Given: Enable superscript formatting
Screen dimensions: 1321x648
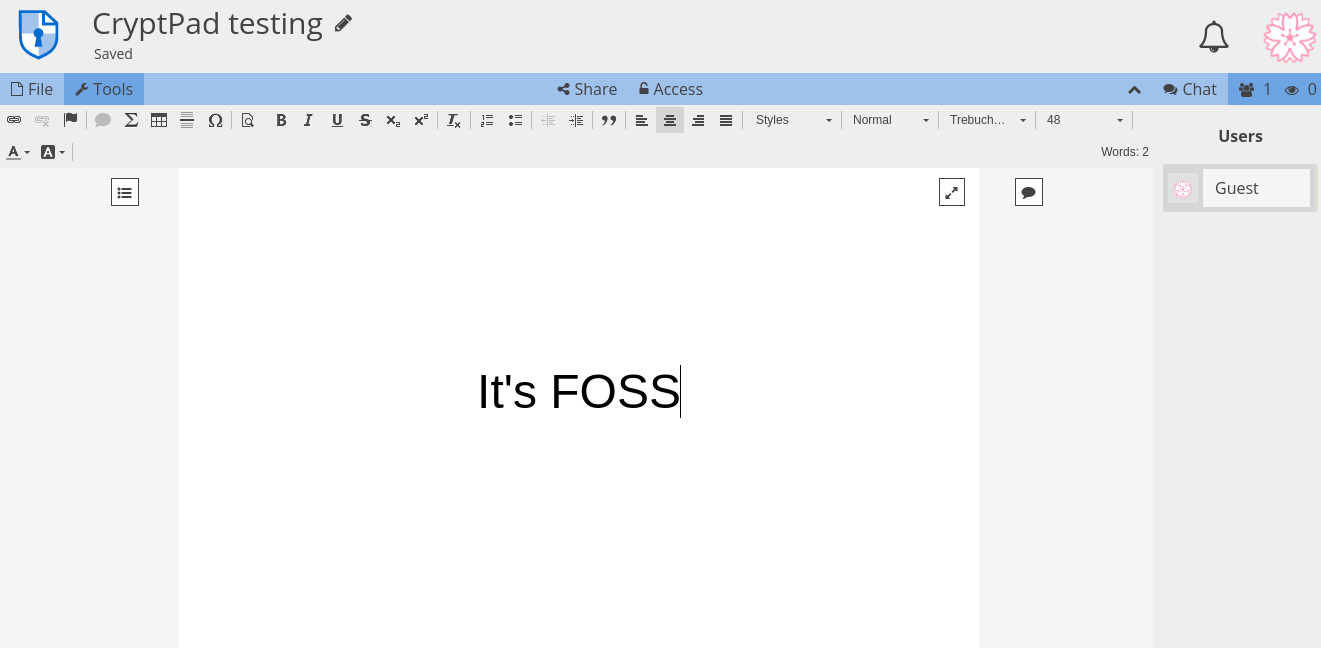Looking at the screenshot, I should 421,120.
